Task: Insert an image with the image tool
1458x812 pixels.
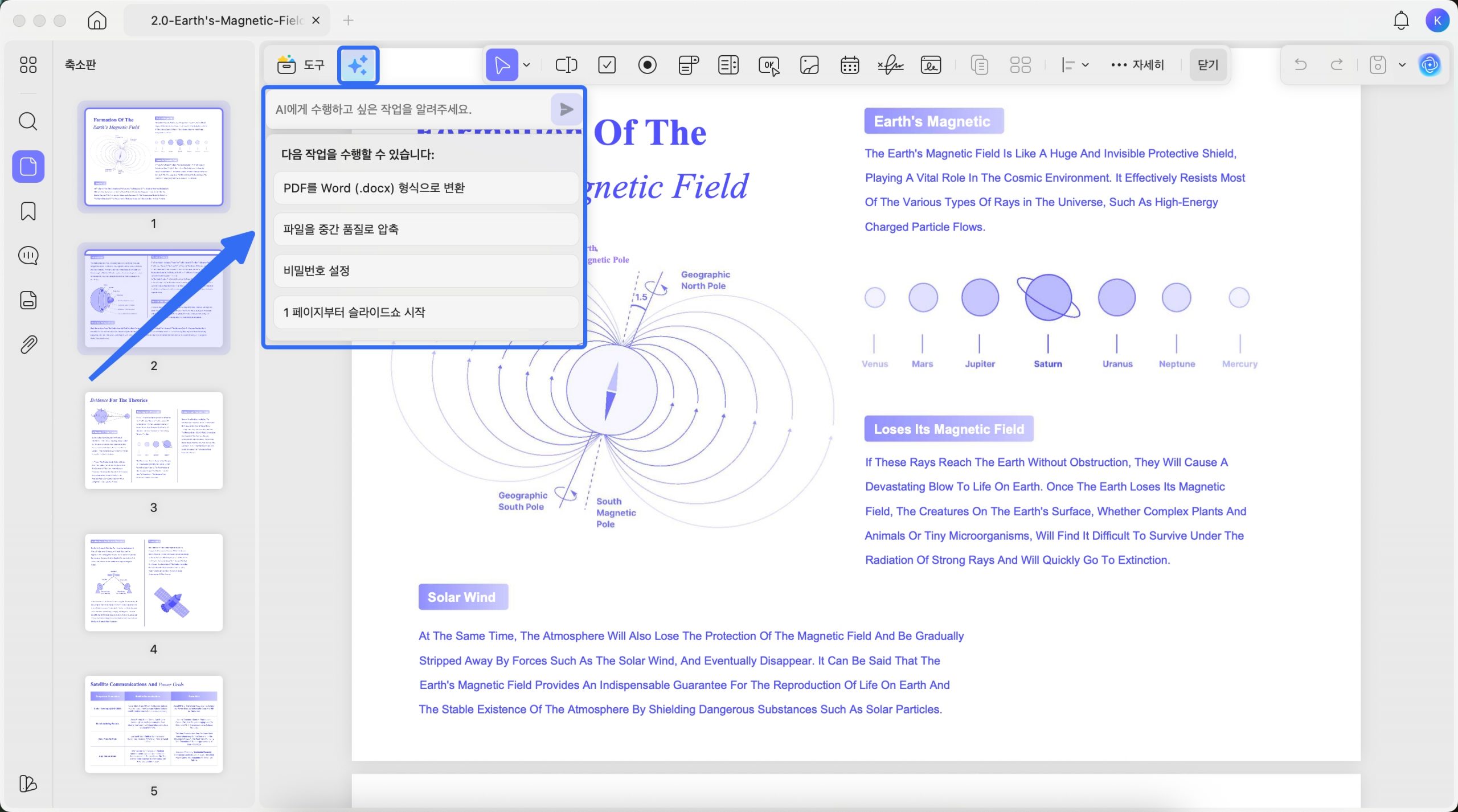Action: 809,64
